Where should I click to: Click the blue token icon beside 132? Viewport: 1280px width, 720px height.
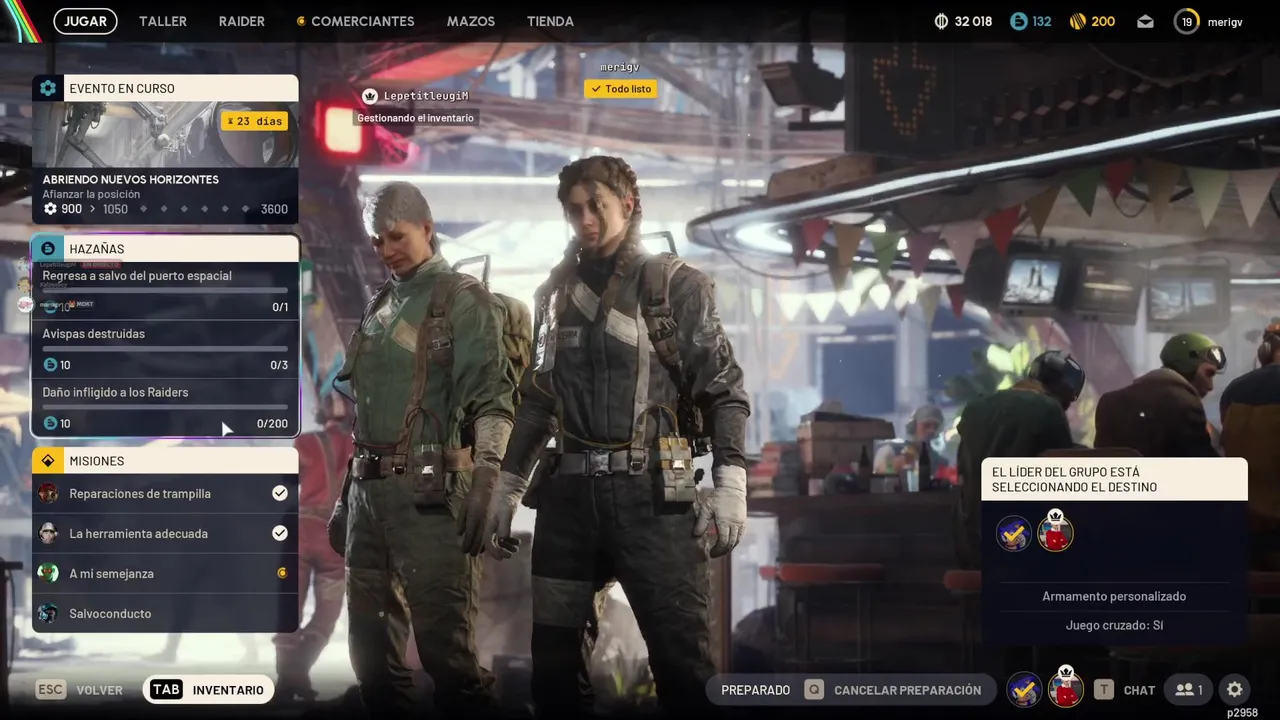[x=1018, y=21]
